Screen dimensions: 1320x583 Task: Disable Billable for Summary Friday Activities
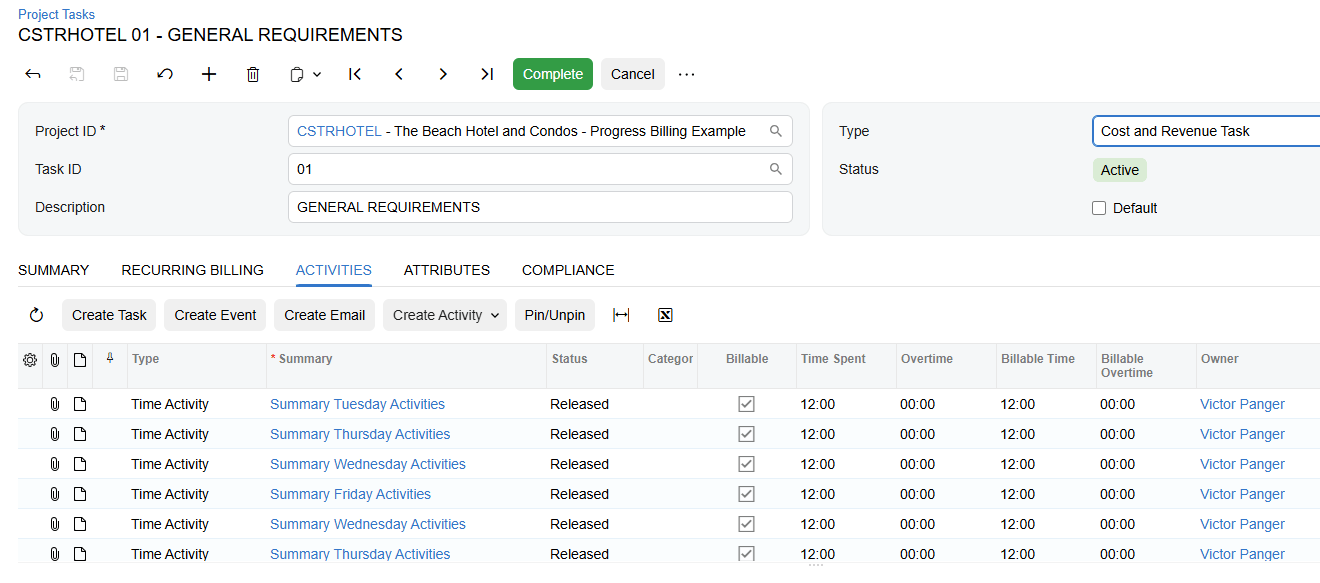[746, 493]
